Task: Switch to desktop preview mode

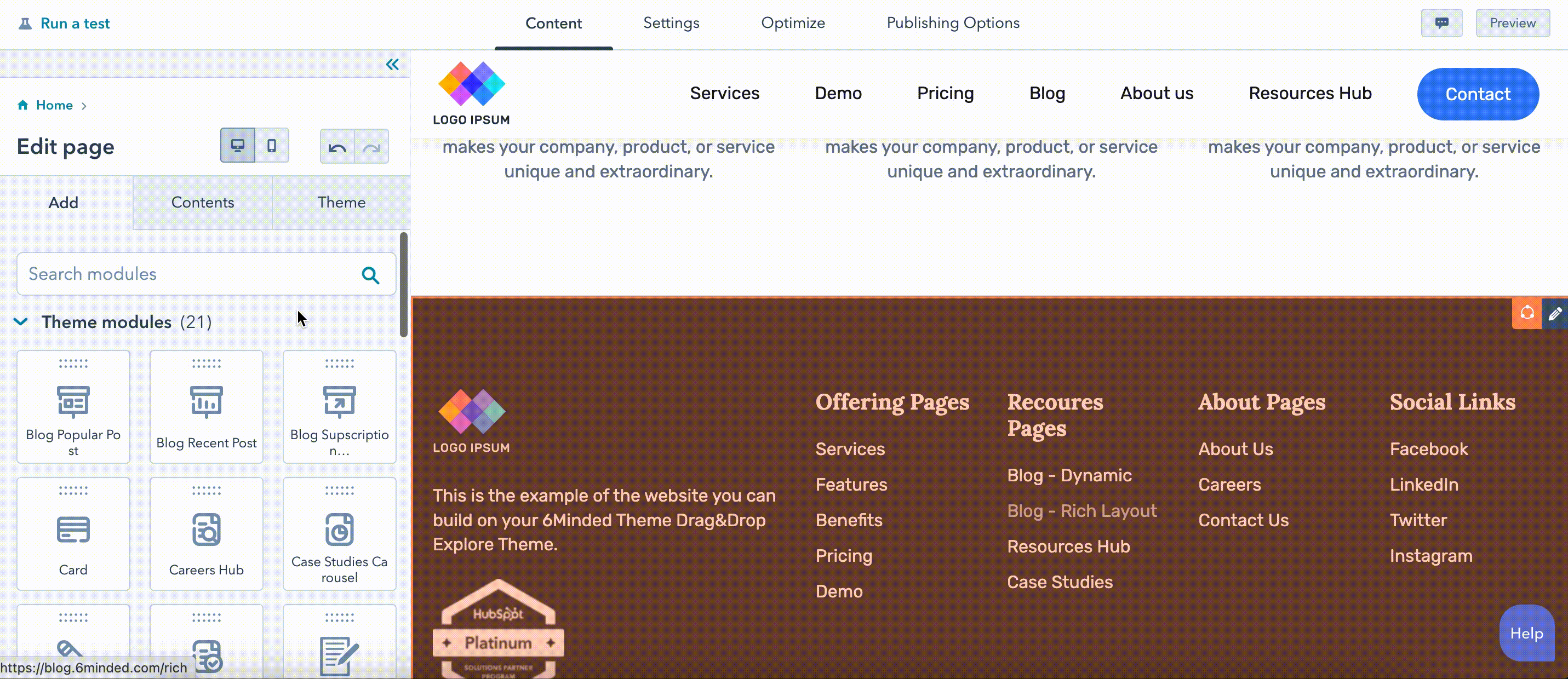Action: pos(237,146)
